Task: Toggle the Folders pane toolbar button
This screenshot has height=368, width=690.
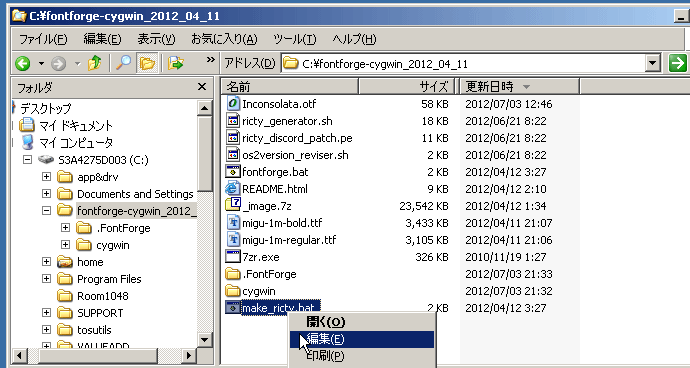Action: 147,63
